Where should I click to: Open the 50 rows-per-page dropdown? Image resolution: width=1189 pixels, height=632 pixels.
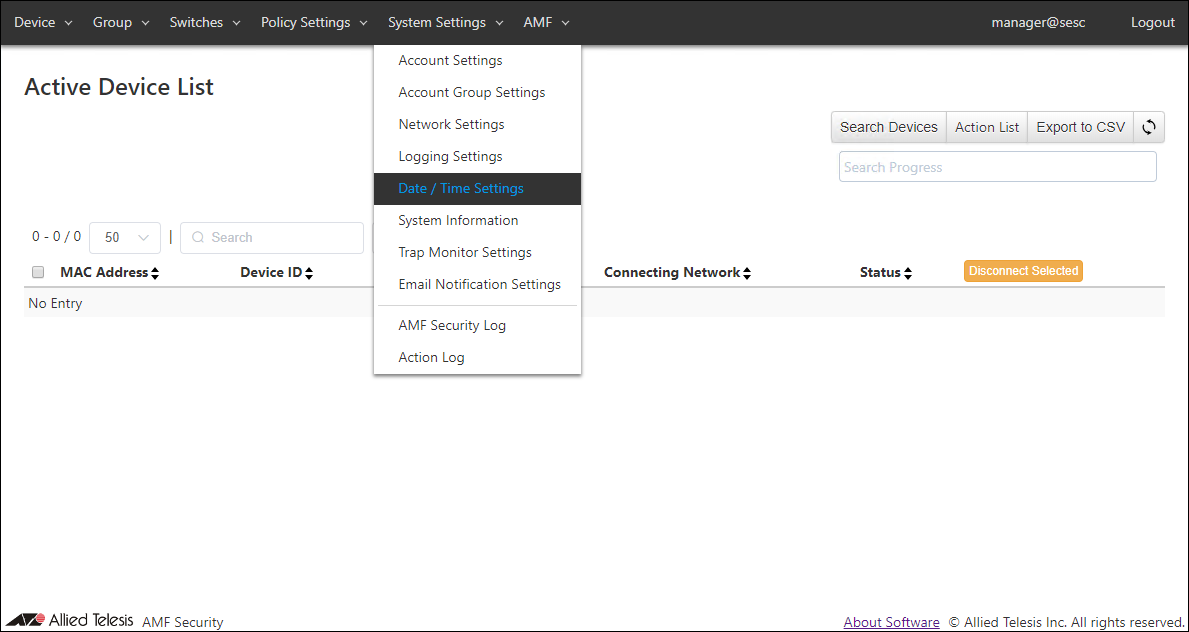tap(125, 238)
